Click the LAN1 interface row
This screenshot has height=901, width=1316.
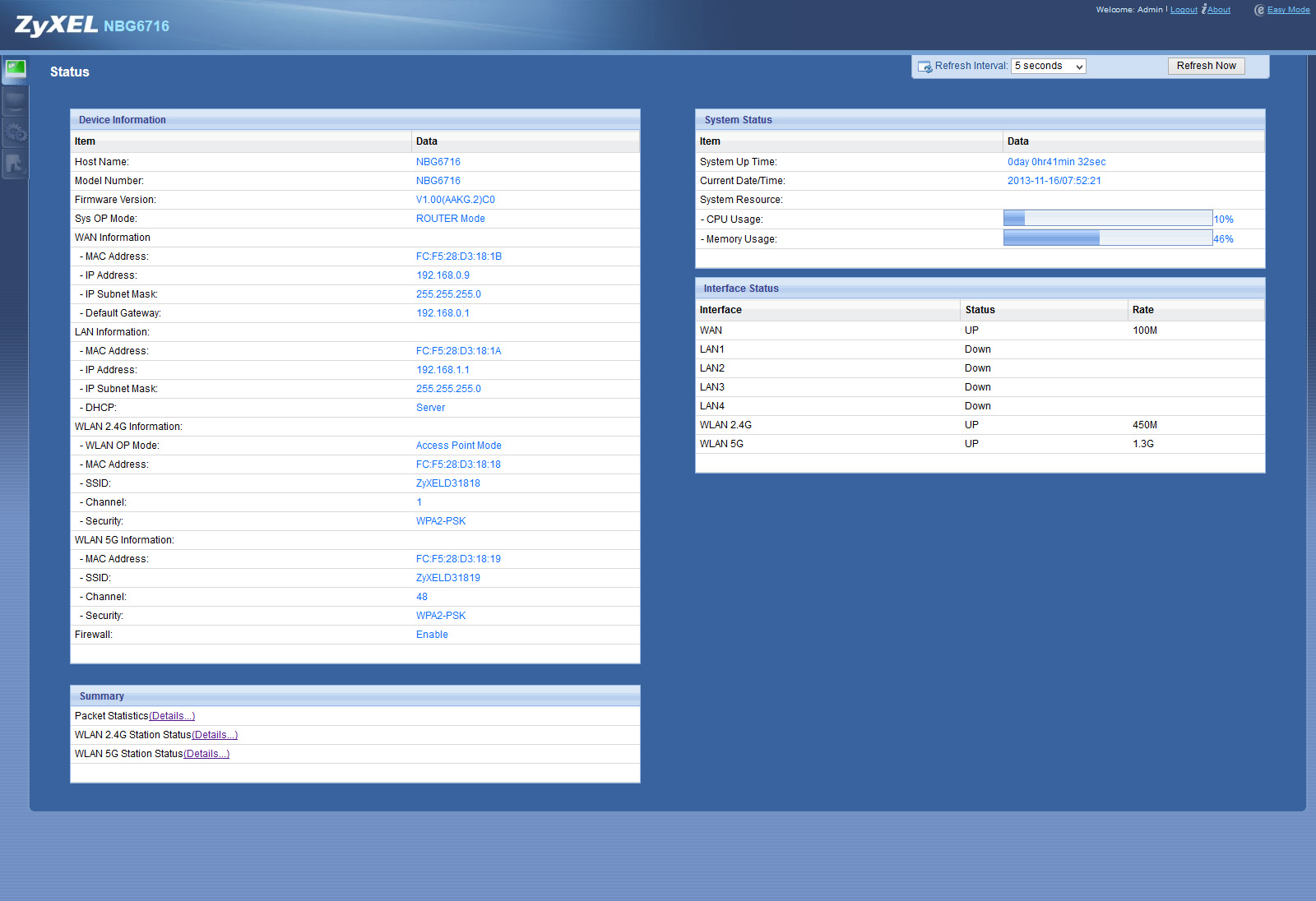point(980,349)
